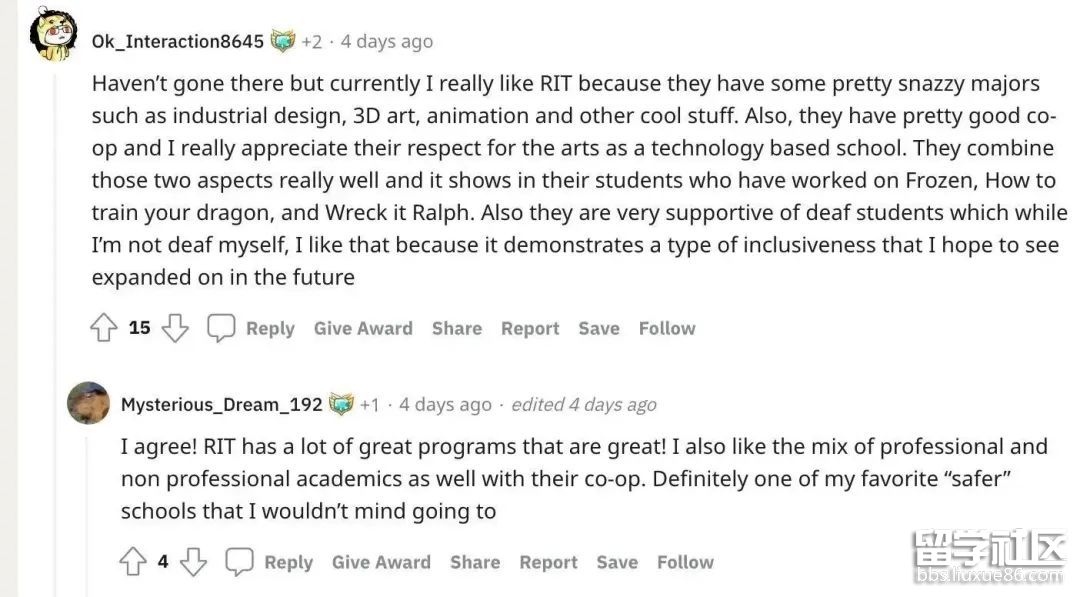This screenshot has width=1080, height=597.
Task: Save Mysterious_Dream_192's reply
Action: [x=617, y=562]
